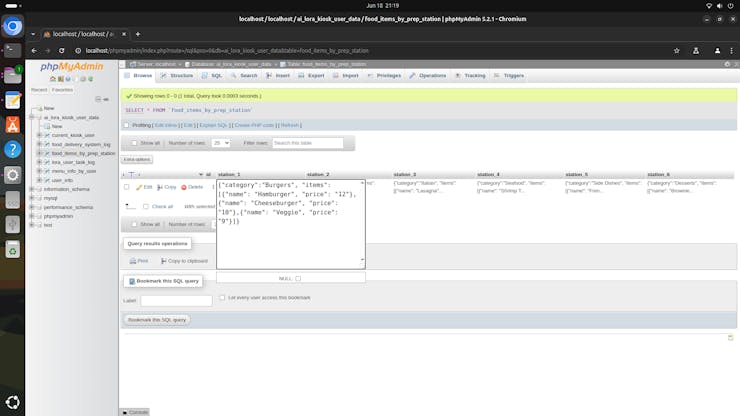Click the green reload navigation panel icon
This screenshot has width=740, height=416.
click(x=91, y=79)
